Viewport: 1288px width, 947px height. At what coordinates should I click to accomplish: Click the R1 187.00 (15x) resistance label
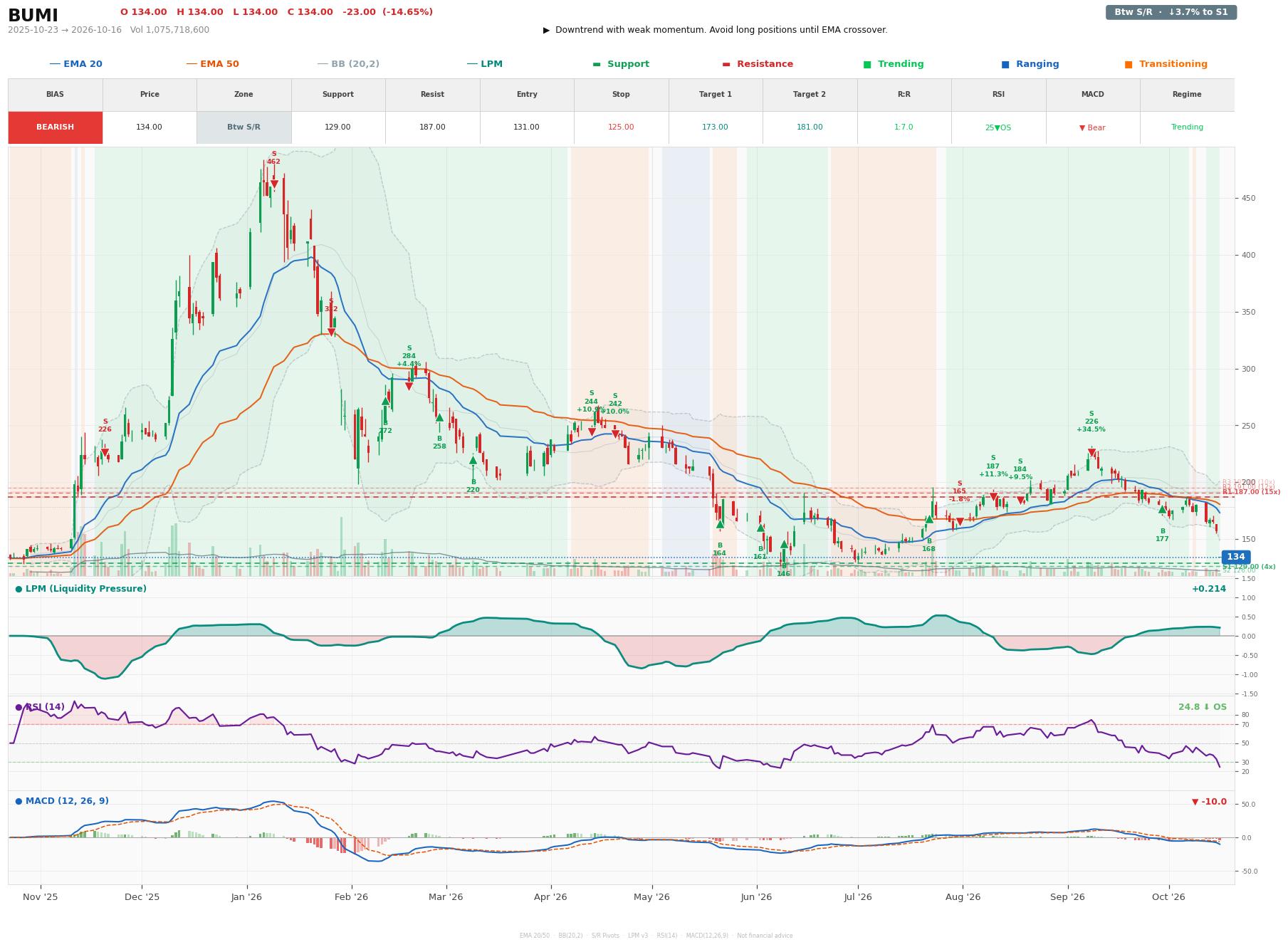[x=1251, y=492]
